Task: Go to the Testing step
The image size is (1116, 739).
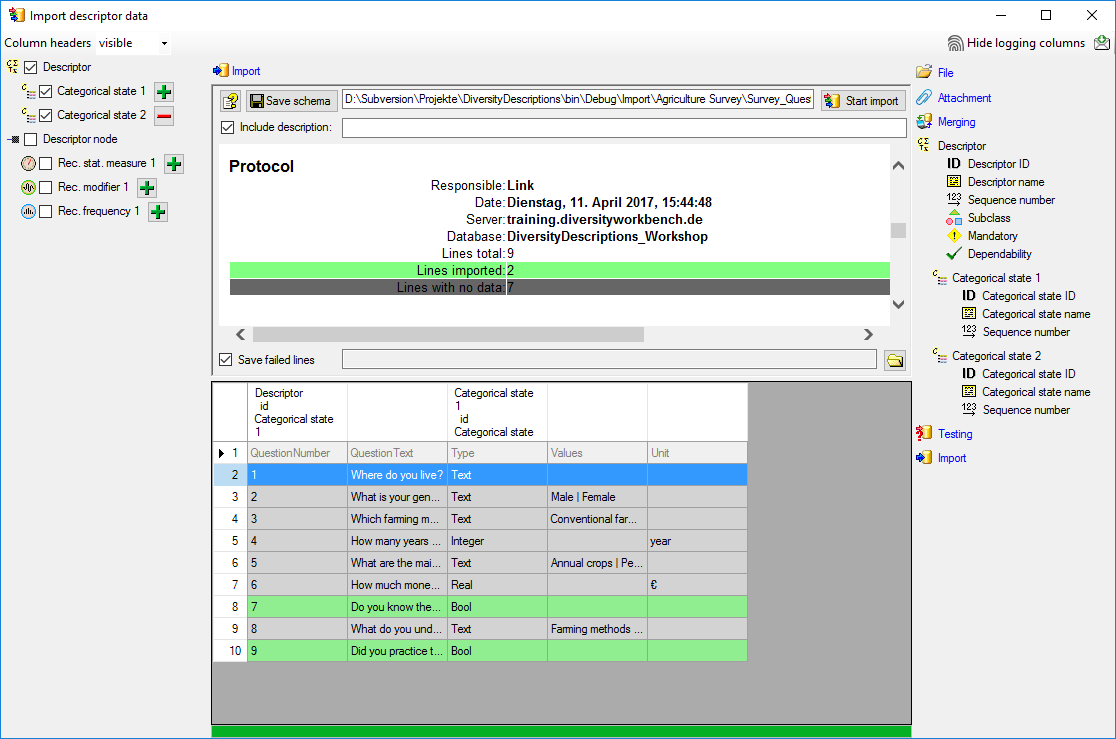Action: (954, 434)
